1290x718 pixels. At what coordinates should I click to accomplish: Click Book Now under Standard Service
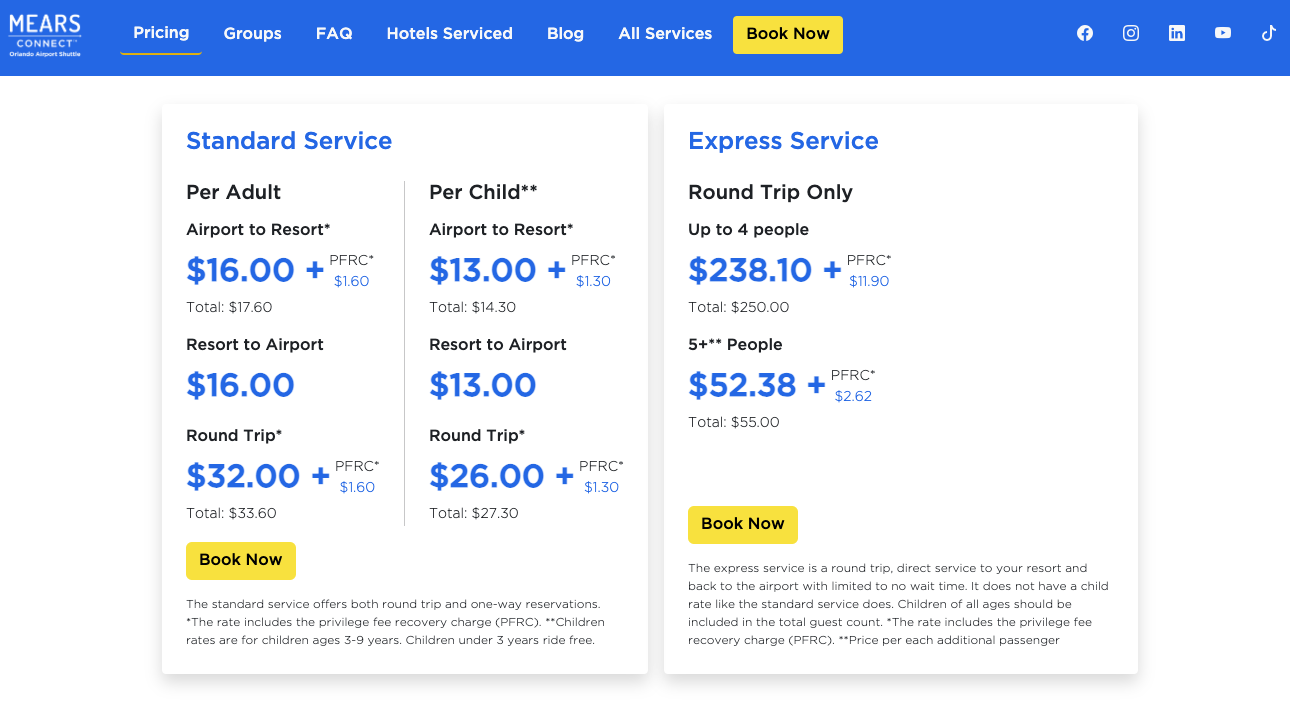point(241,560)
